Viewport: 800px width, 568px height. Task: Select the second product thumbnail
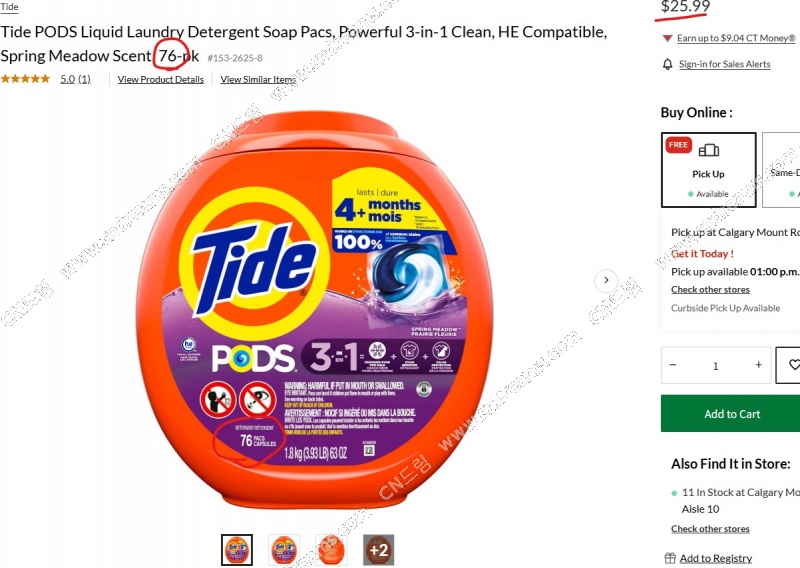coord(284,550)
